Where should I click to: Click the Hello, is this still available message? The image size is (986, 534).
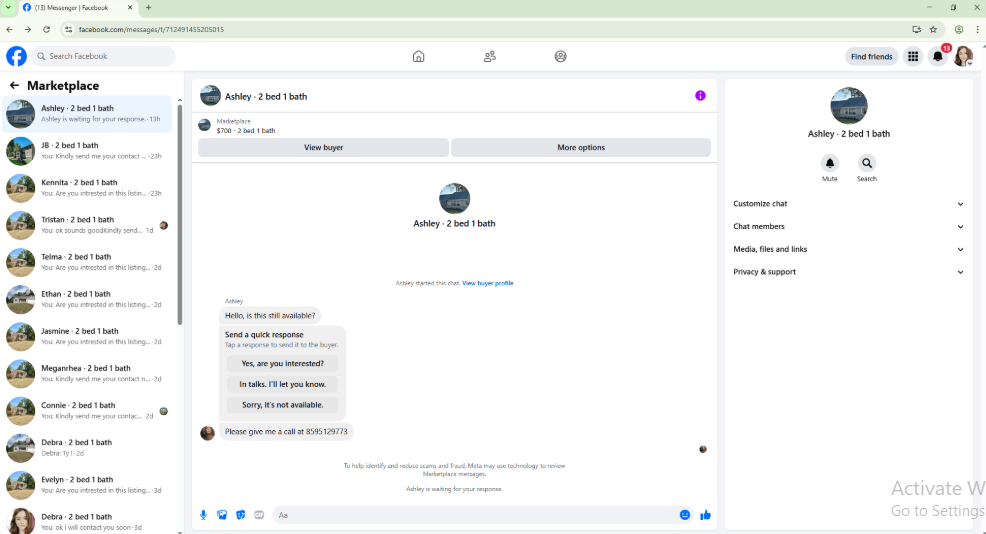(270, 316)
